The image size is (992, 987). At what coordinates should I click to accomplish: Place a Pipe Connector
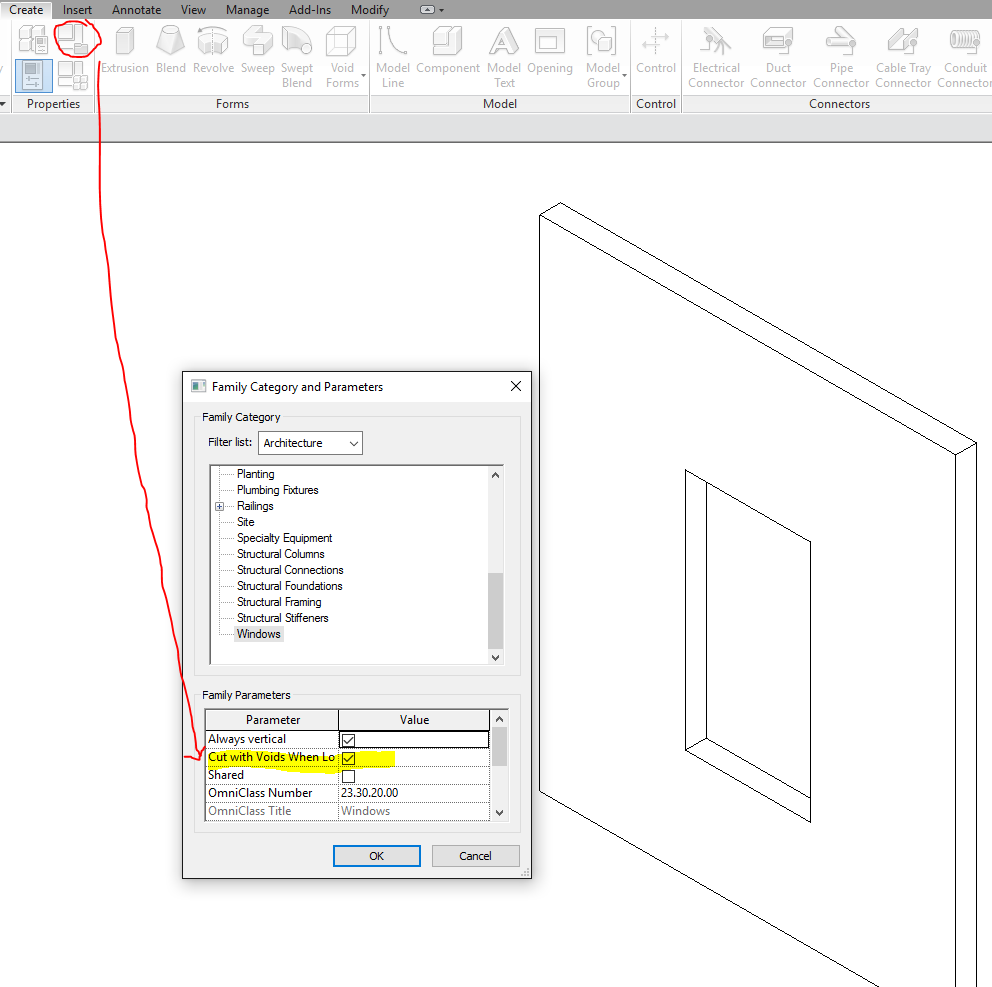pos(840,50)
